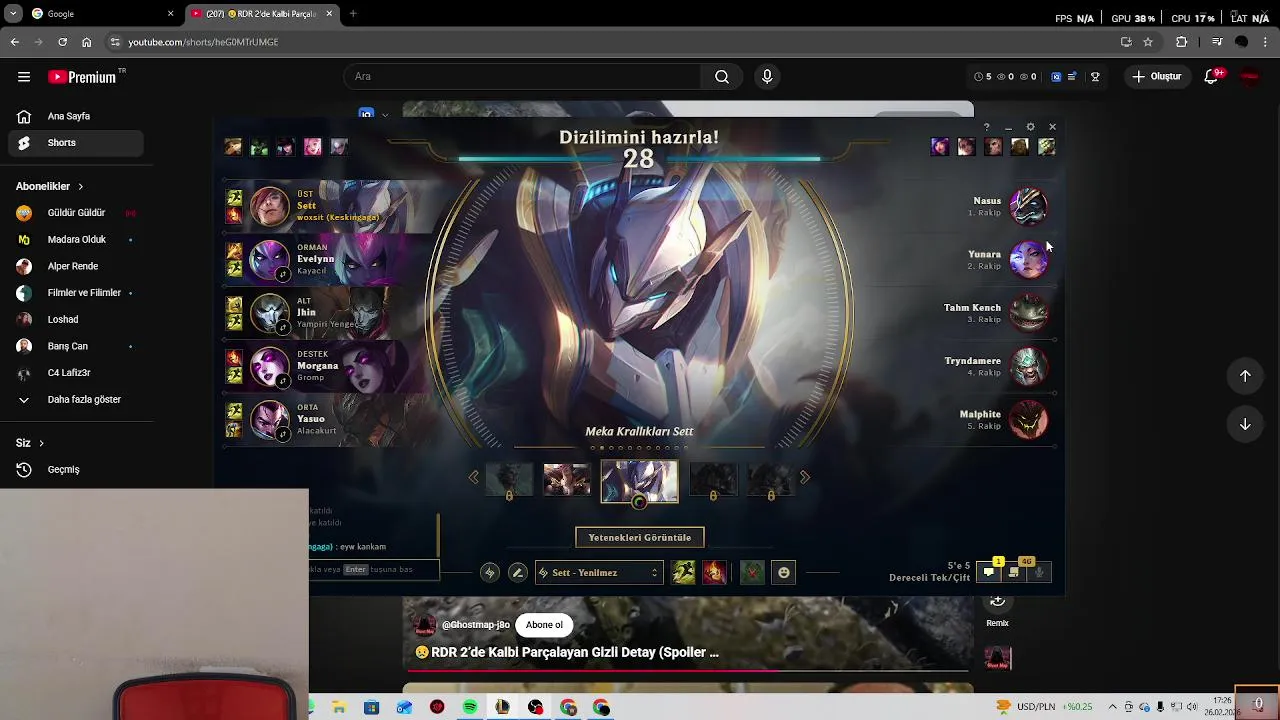Go to previous Short with up arrow

1245,376
